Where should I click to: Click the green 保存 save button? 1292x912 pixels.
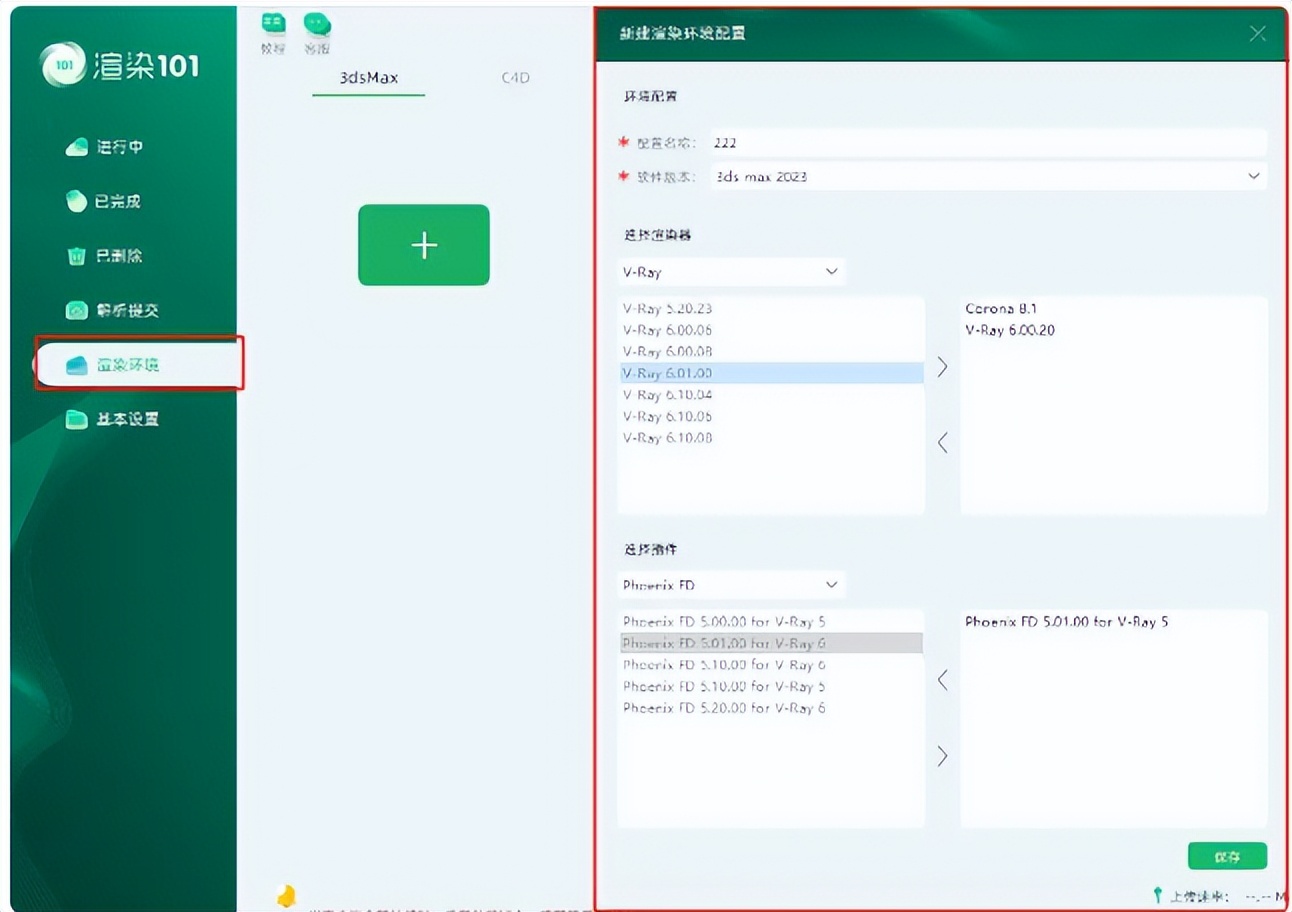(x=1227, y=857)
